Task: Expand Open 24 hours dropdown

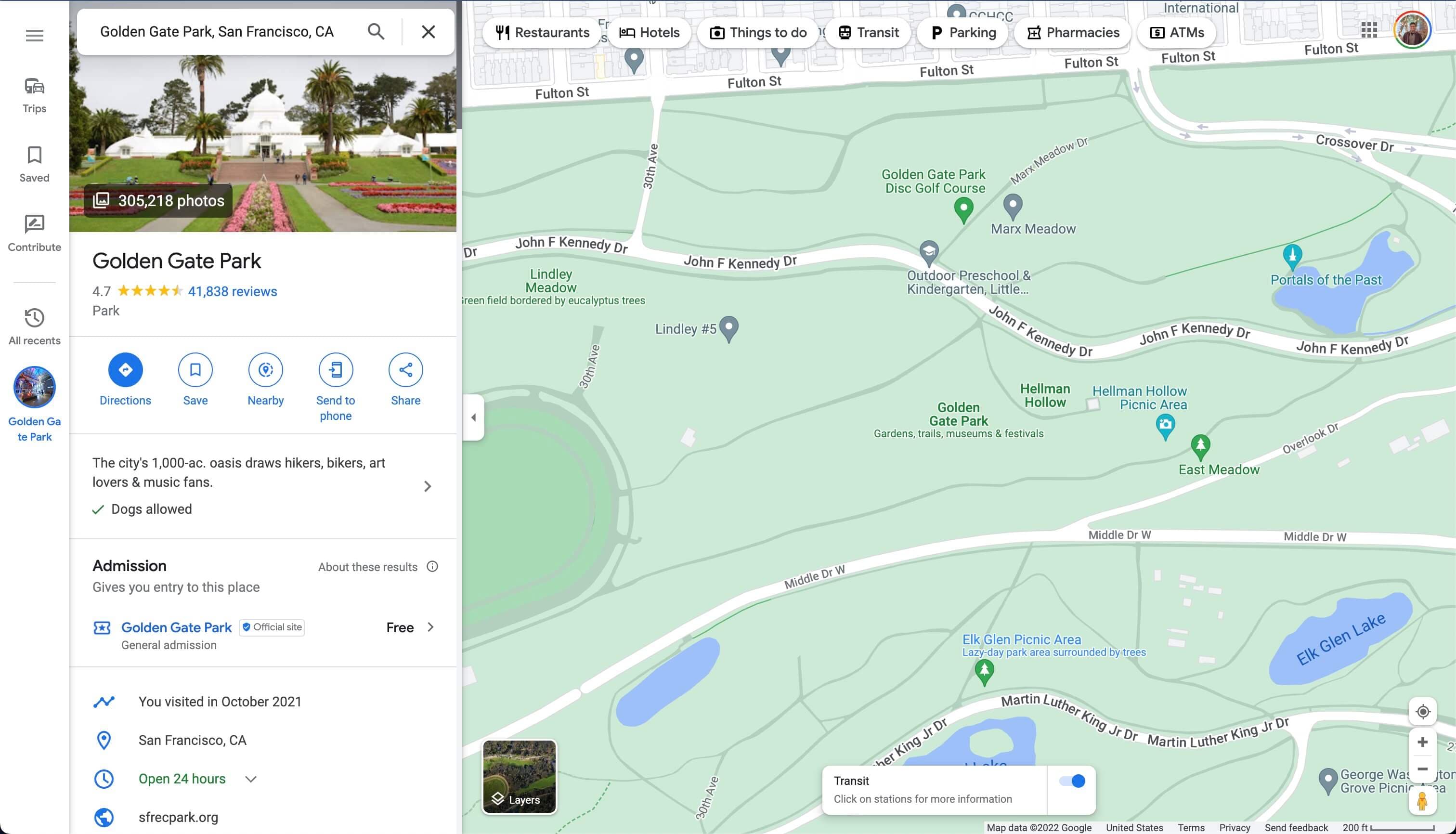Action: [x=251, y=779]
